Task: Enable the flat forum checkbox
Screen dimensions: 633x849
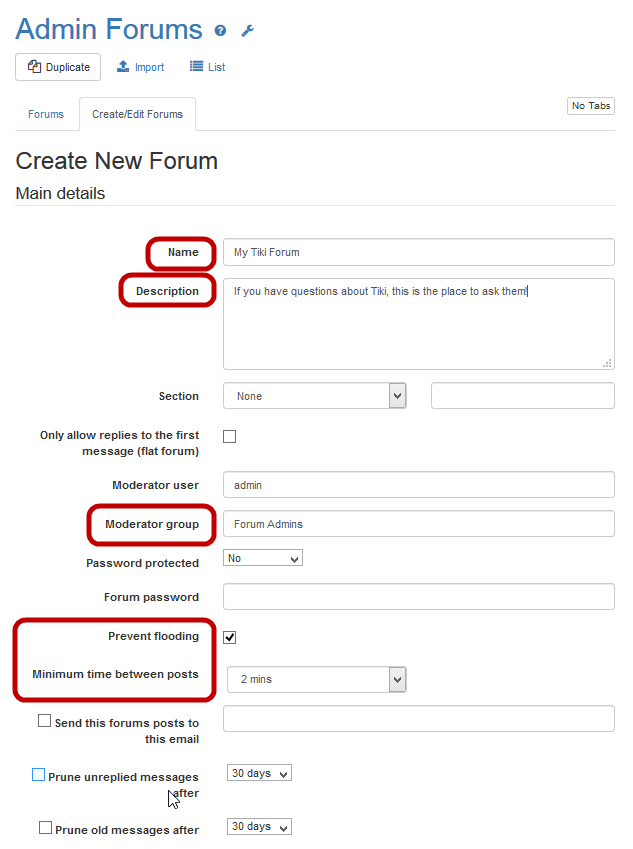Action: [230, 436]
